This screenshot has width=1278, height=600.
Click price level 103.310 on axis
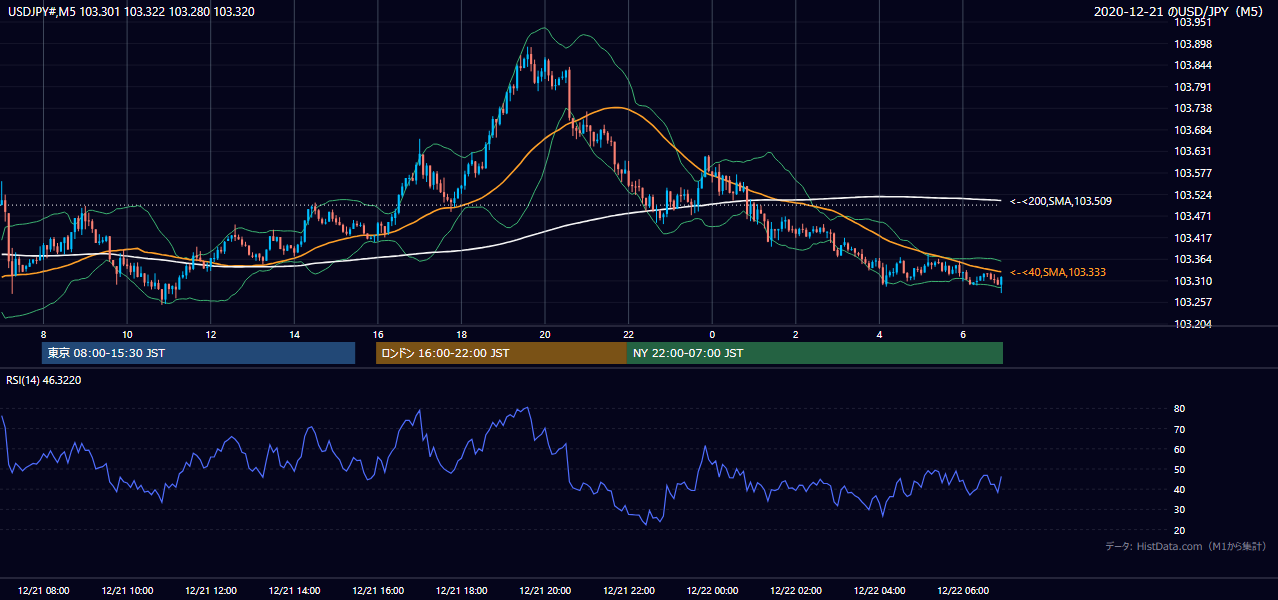click(x=1193, y=281)
